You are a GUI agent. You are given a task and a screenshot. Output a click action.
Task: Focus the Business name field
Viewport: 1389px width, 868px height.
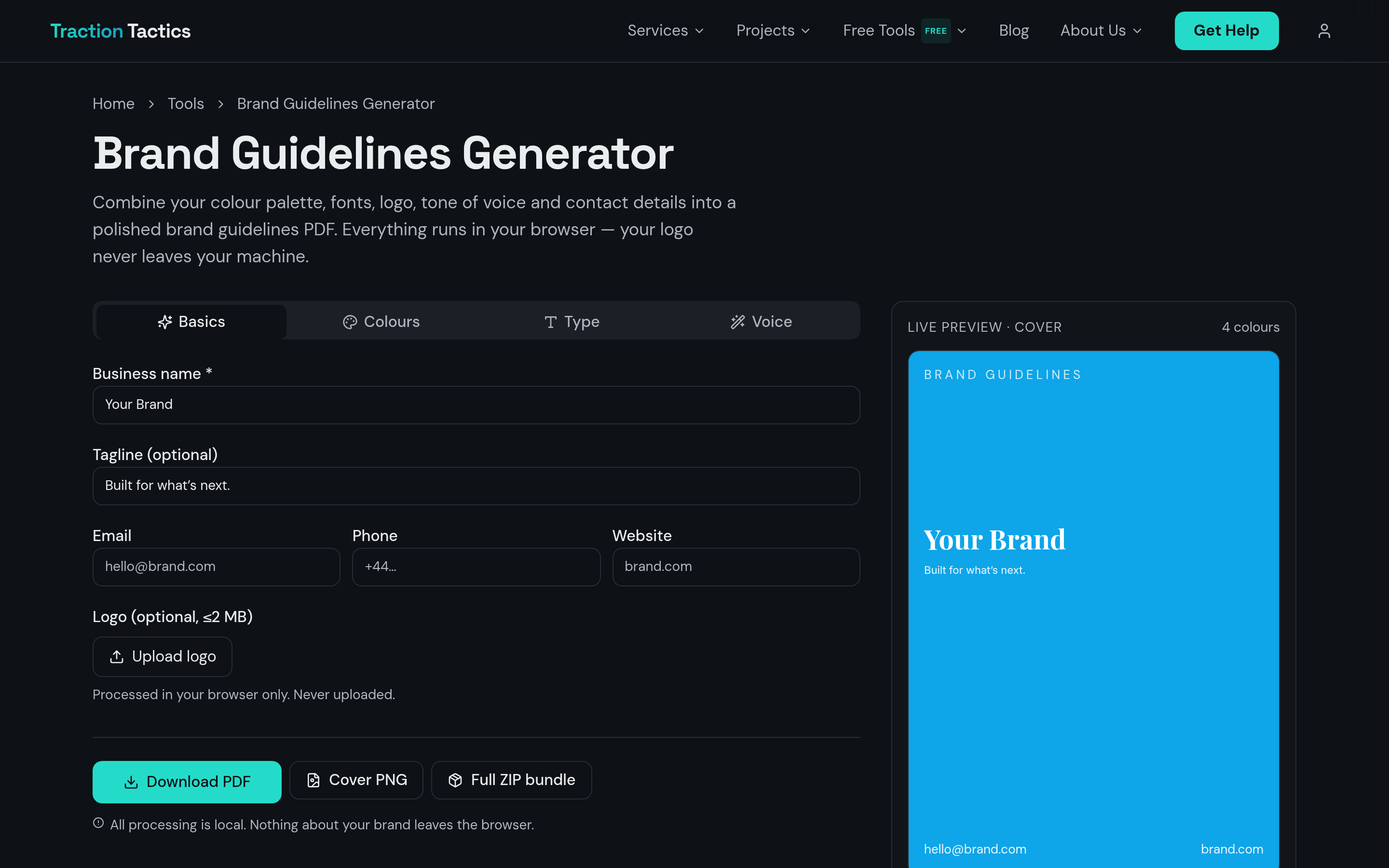click(476, 405)
